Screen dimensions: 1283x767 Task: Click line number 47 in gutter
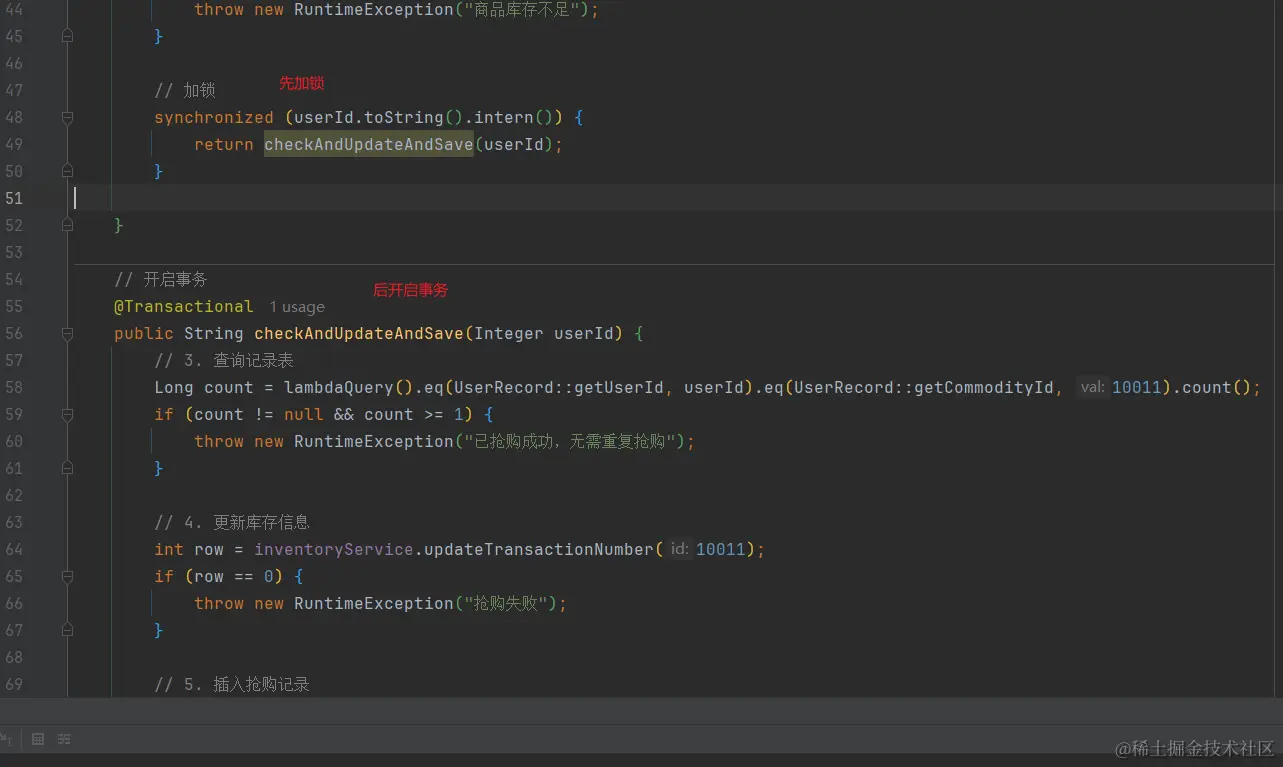click(14, 90)
